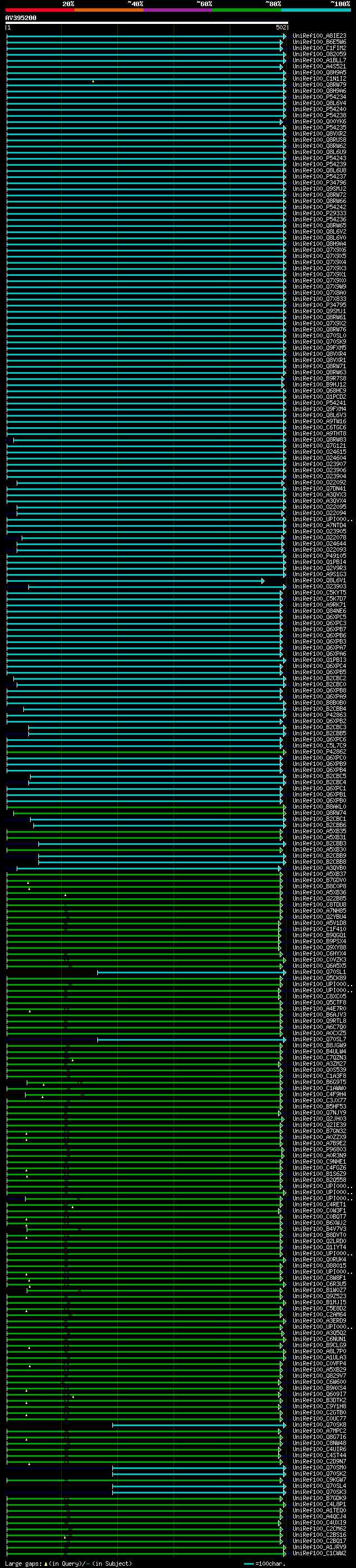Open hit UniRef100_B6E5W6
Viewport: 356px width, 1568px height.
click(319, 42)
